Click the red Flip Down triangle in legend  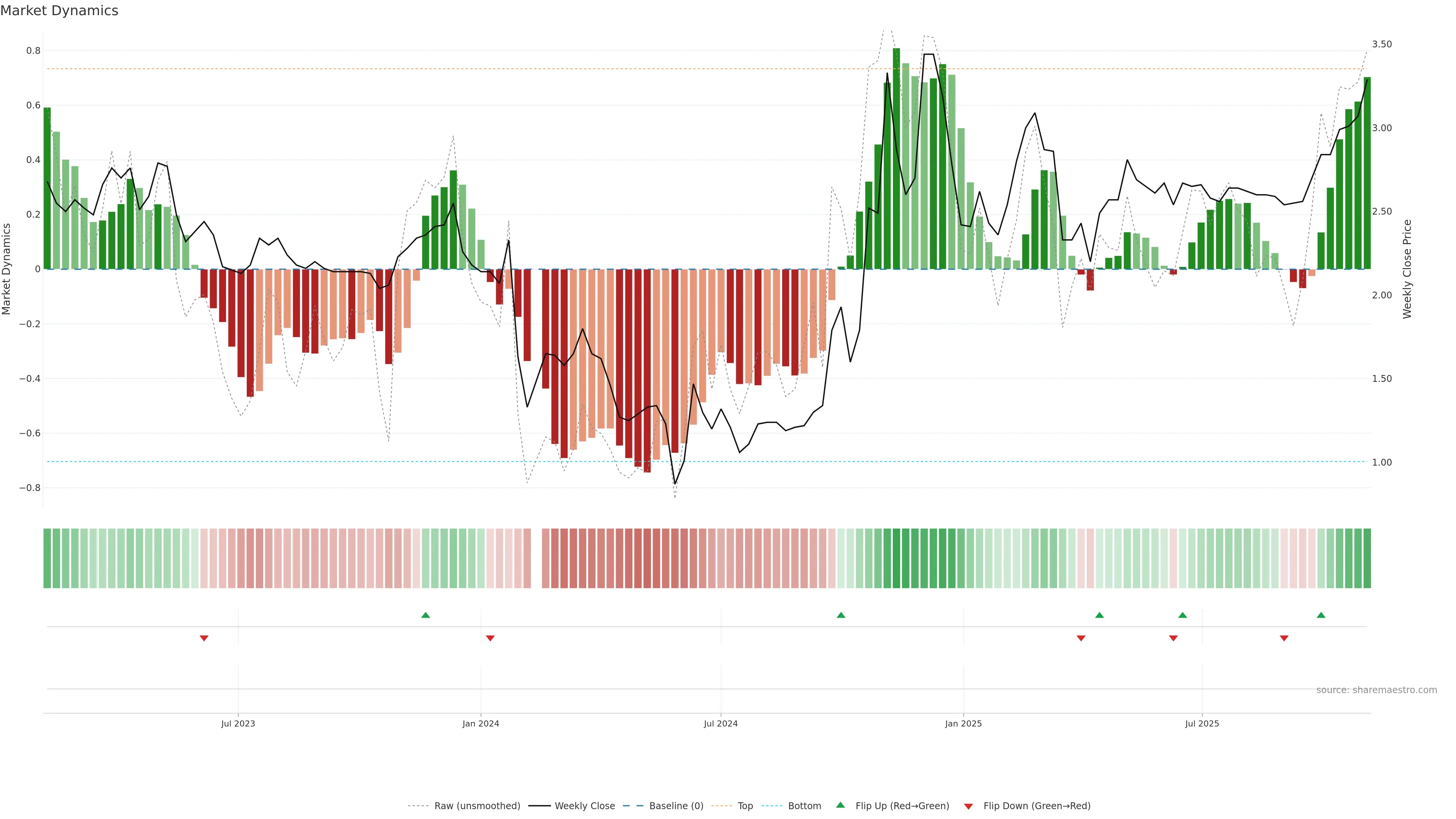pyautogui.click(x=968, y=806)
